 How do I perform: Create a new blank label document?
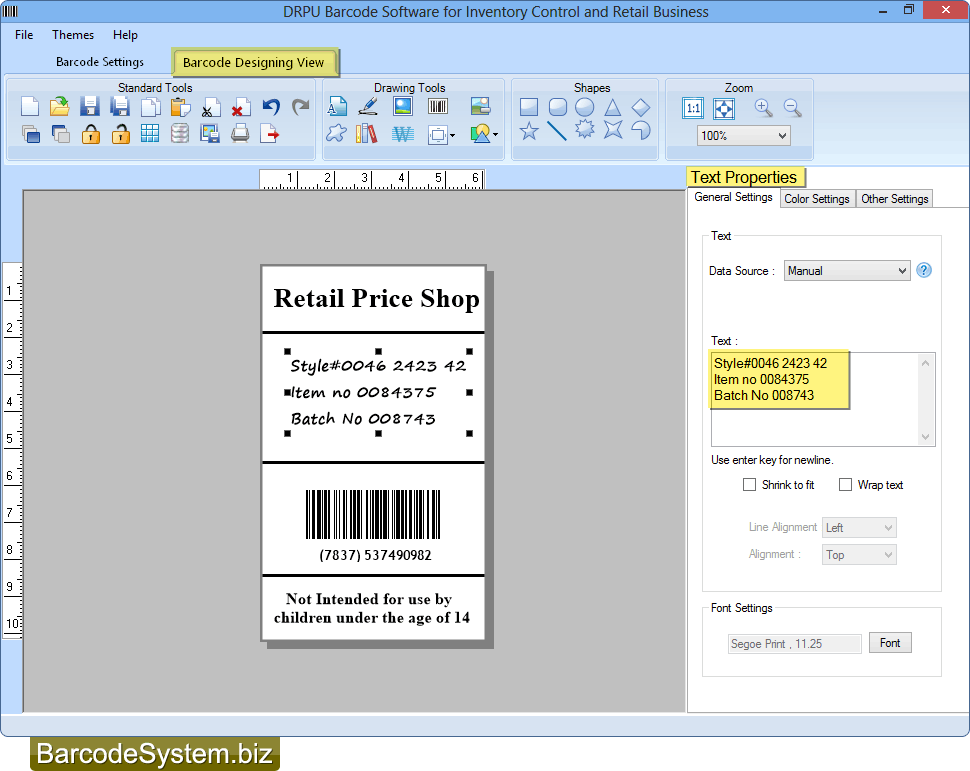click(30, 106)
